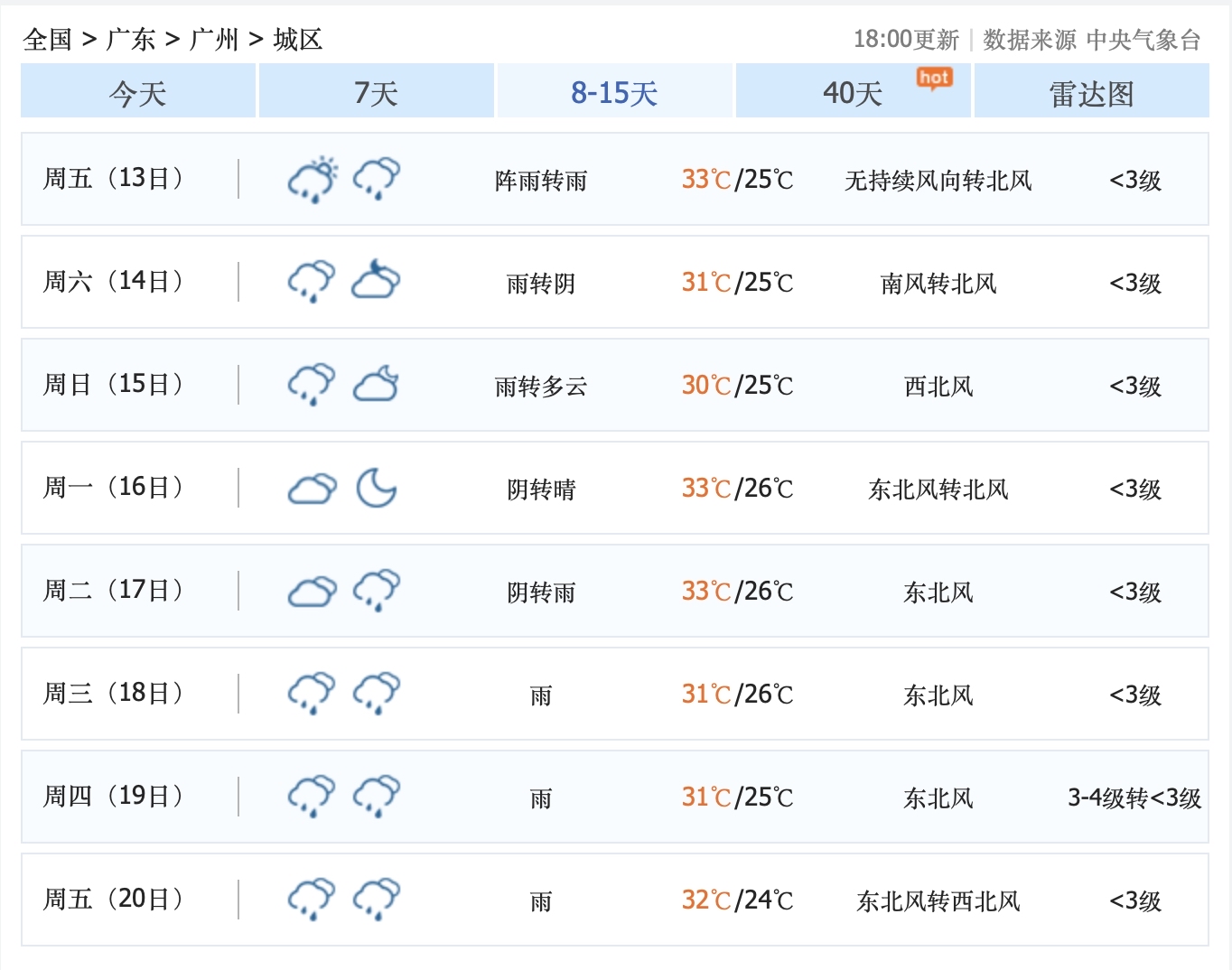Switch to the 7天 forecast tab
The image size is (1232, 970).
[377, 91]
